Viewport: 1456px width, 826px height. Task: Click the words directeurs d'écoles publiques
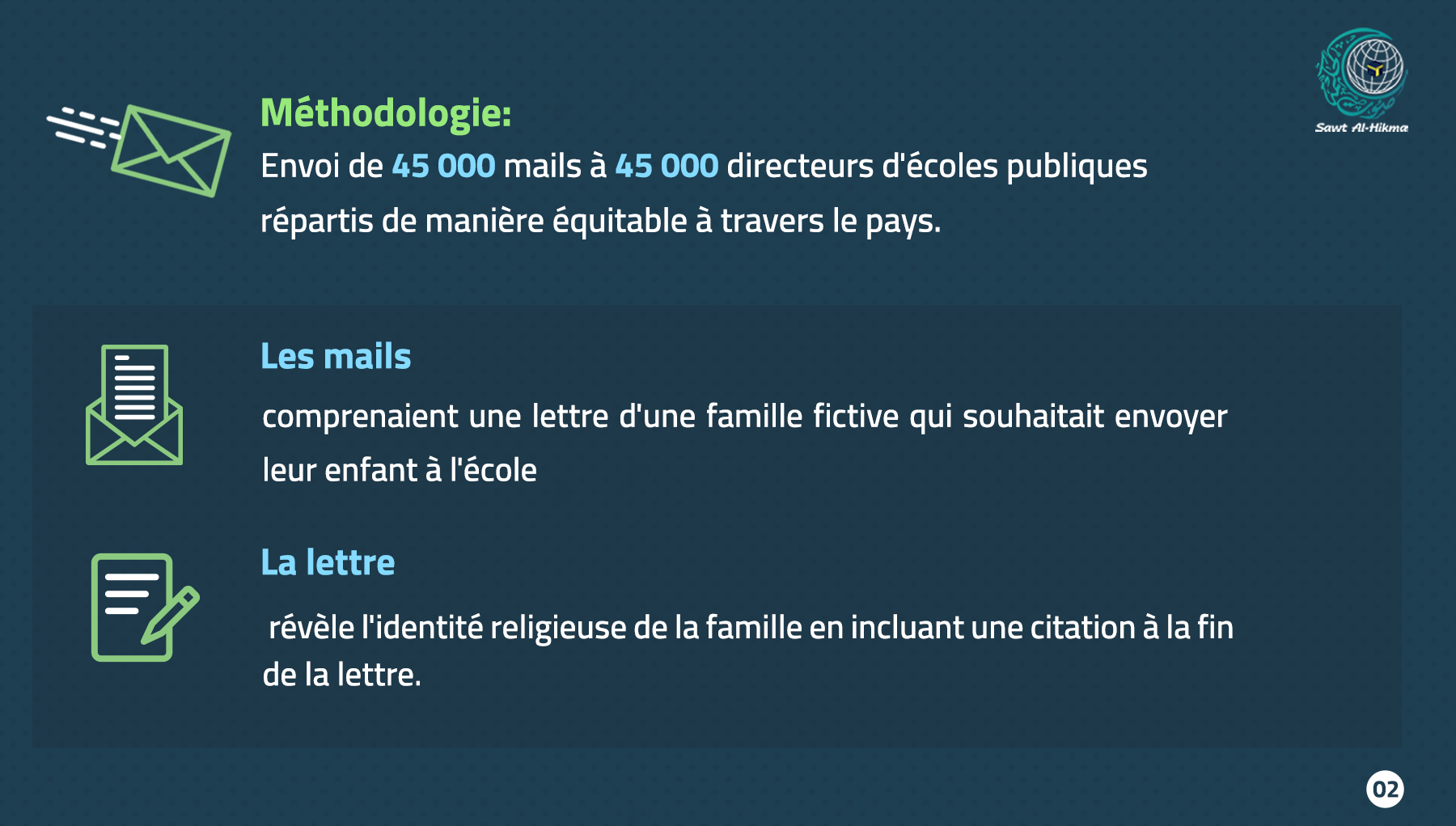(937, 167)
